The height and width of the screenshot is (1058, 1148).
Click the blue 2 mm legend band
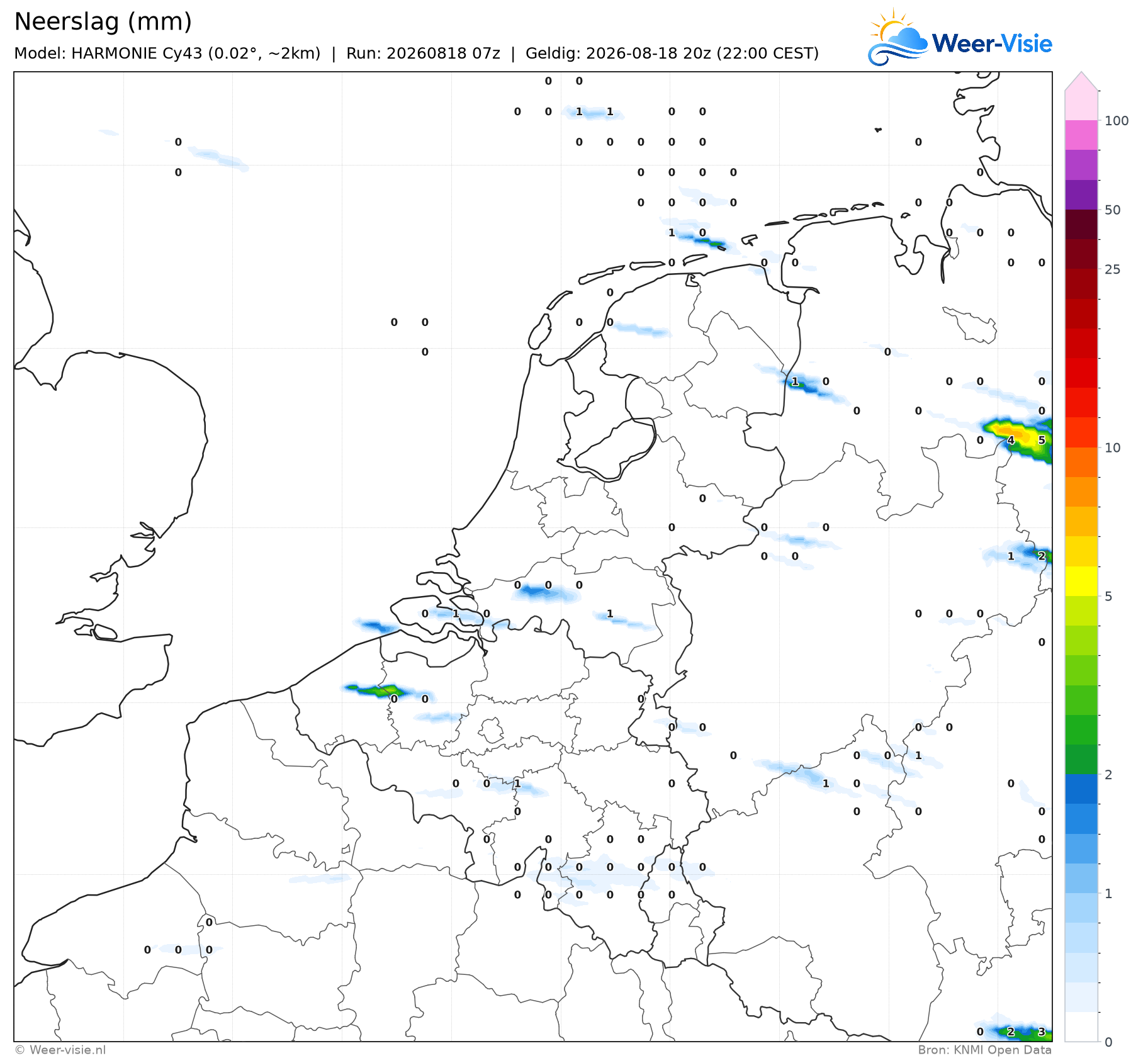click(1081, 789)
